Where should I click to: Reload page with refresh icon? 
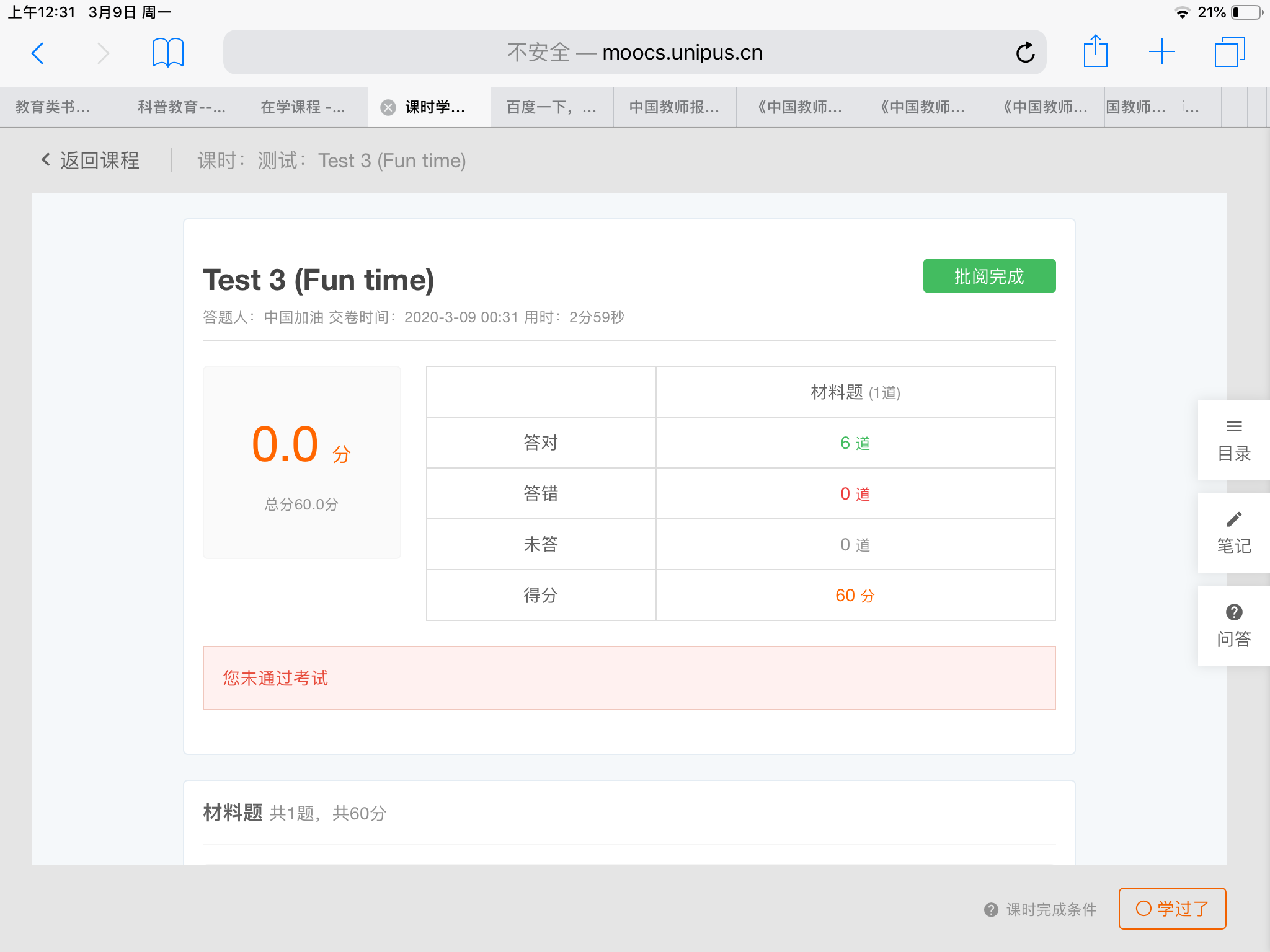click(1025, 53)
